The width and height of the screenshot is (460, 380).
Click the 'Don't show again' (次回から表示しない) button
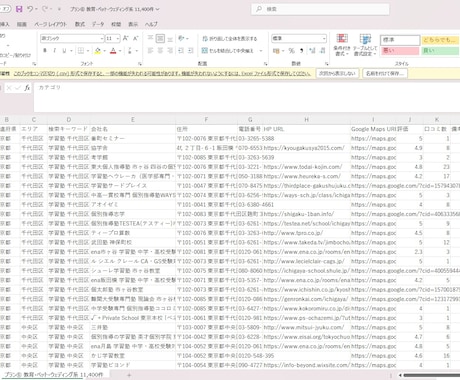tap(337, 73)
